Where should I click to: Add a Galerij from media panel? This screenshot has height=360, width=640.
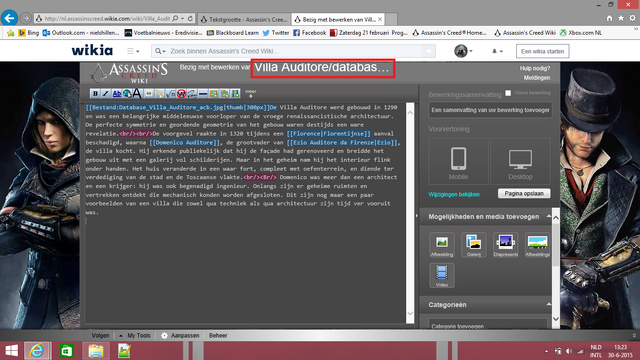tap(473, 245)
